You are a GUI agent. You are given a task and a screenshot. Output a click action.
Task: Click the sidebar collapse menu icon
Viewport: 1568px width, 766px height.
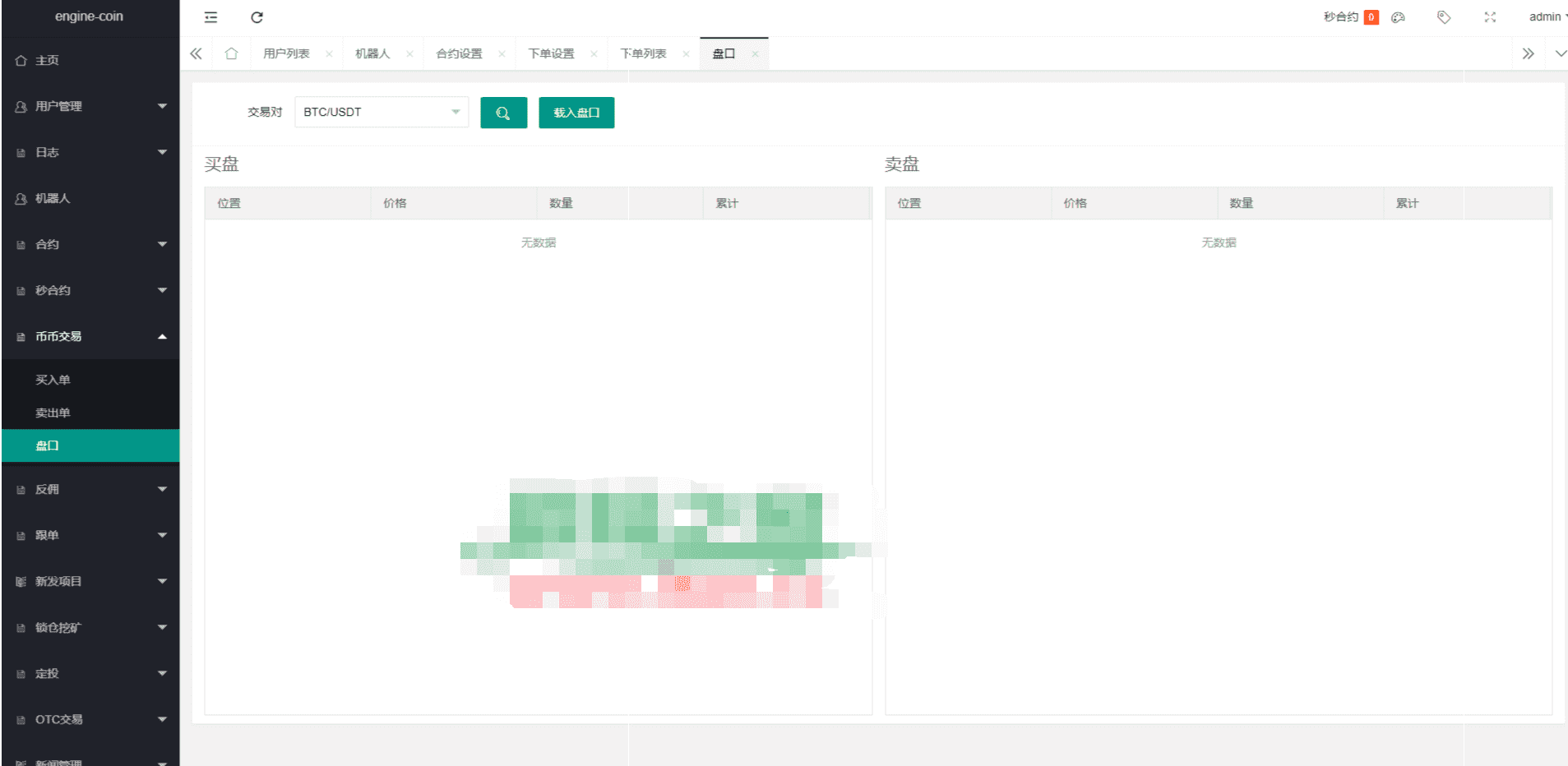coord(210,17)
